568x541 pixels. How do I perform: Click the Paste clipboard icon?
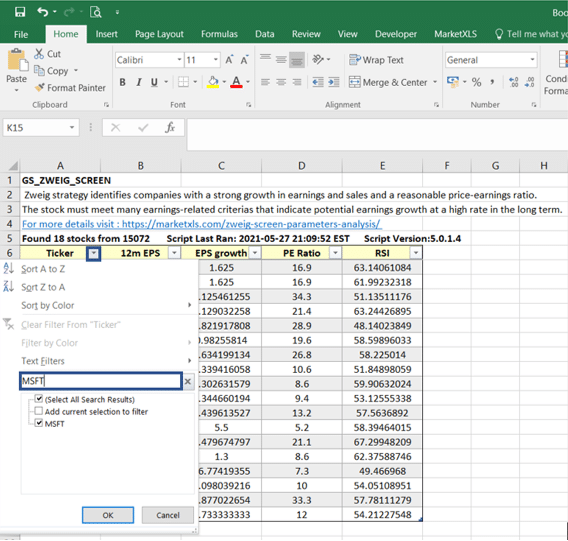(x=17, y=60)
